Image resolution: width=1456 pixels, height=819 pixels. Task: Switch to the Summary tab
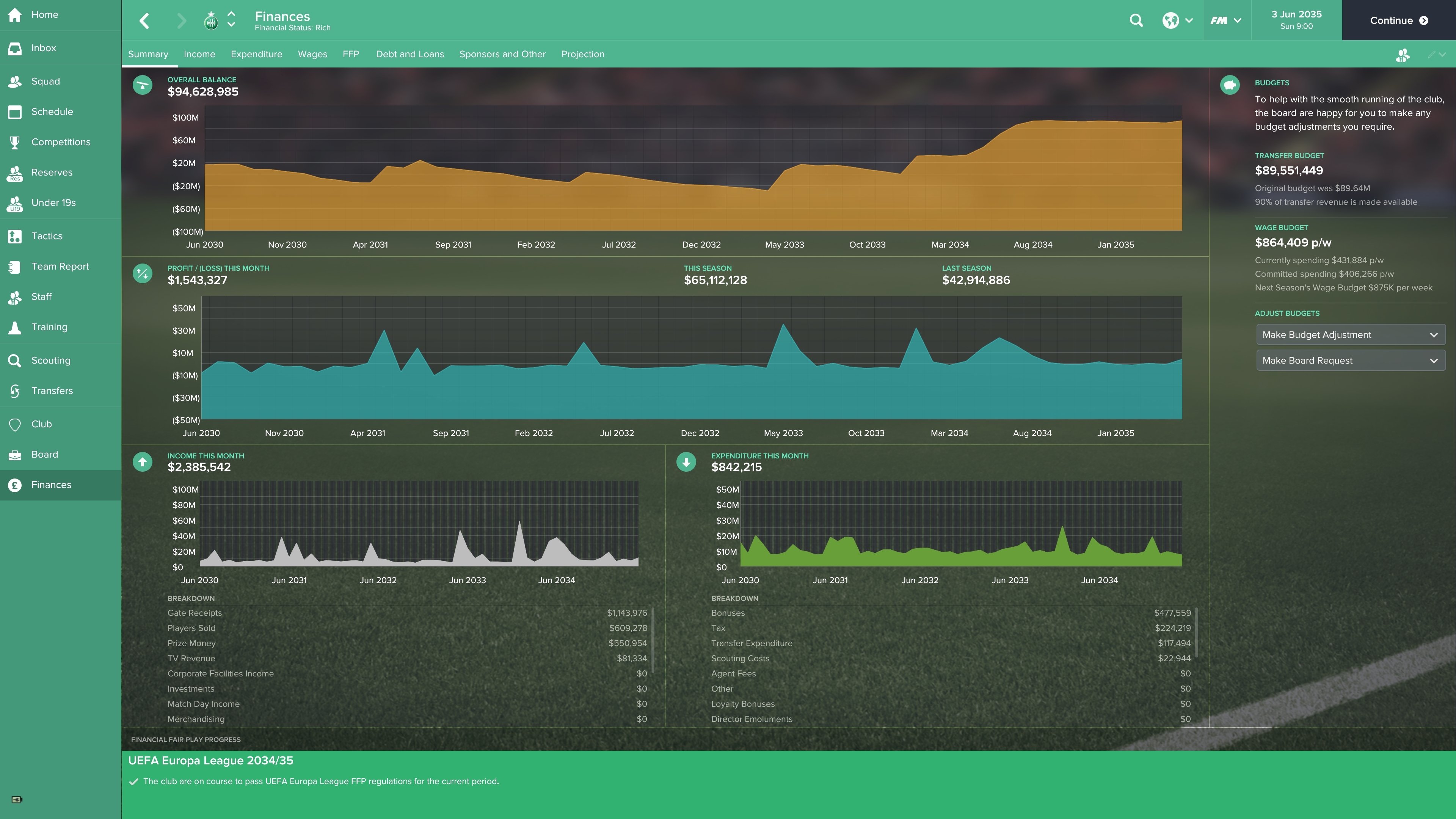point(148,54)
